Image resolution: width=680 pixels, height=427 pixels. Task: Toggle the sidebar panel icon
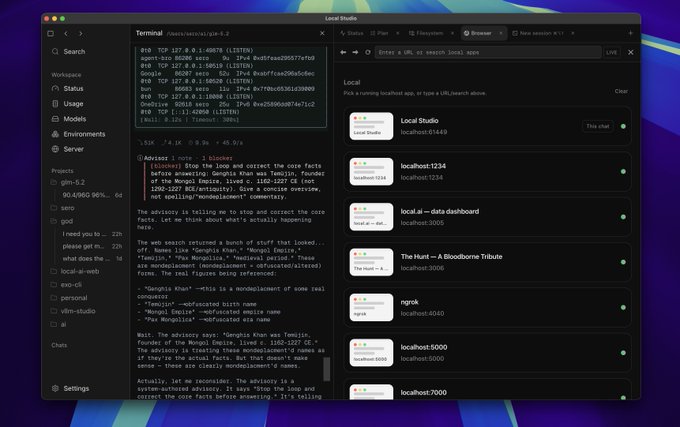click(51, 33)
